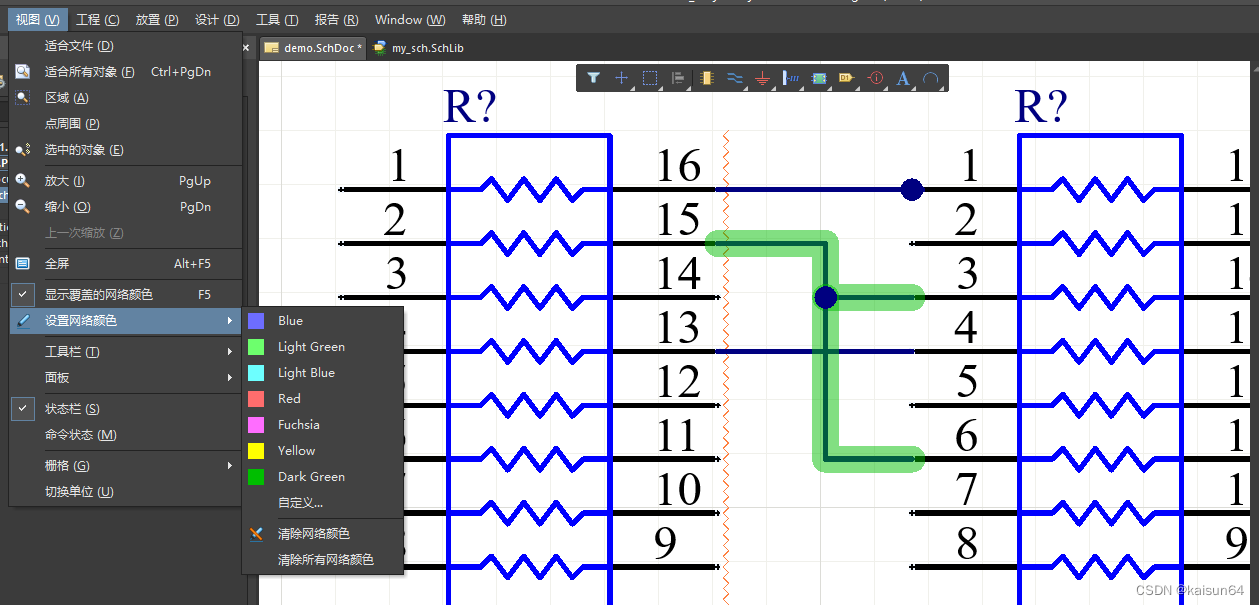This screenshot has width=1259, height=605.
Task: Select the GND power port icon
Action: pos(762,78)
